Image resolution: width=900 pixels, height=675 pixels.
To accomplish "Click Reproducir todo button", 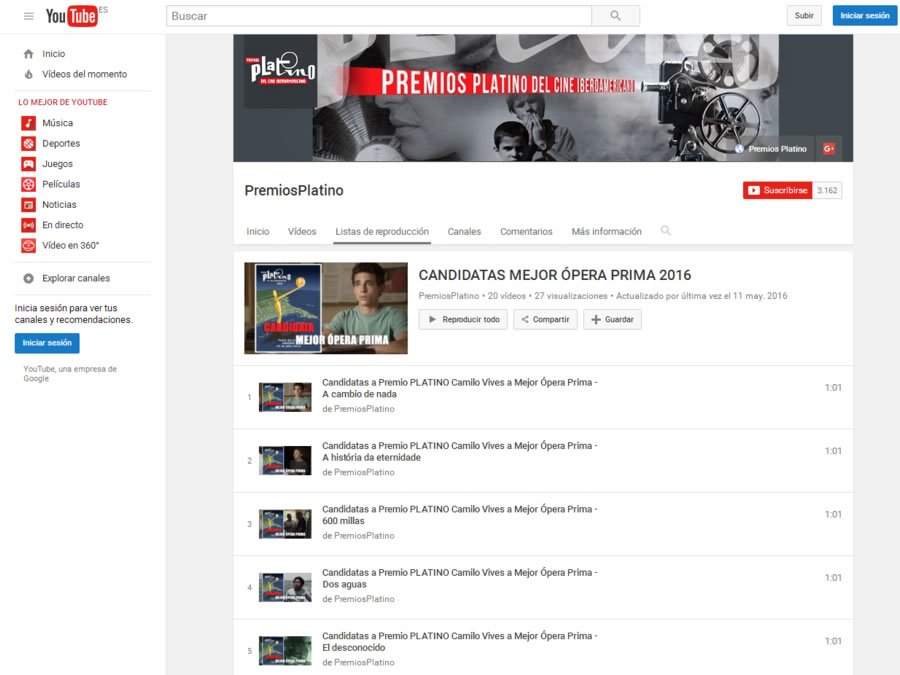I will point(463,320).
